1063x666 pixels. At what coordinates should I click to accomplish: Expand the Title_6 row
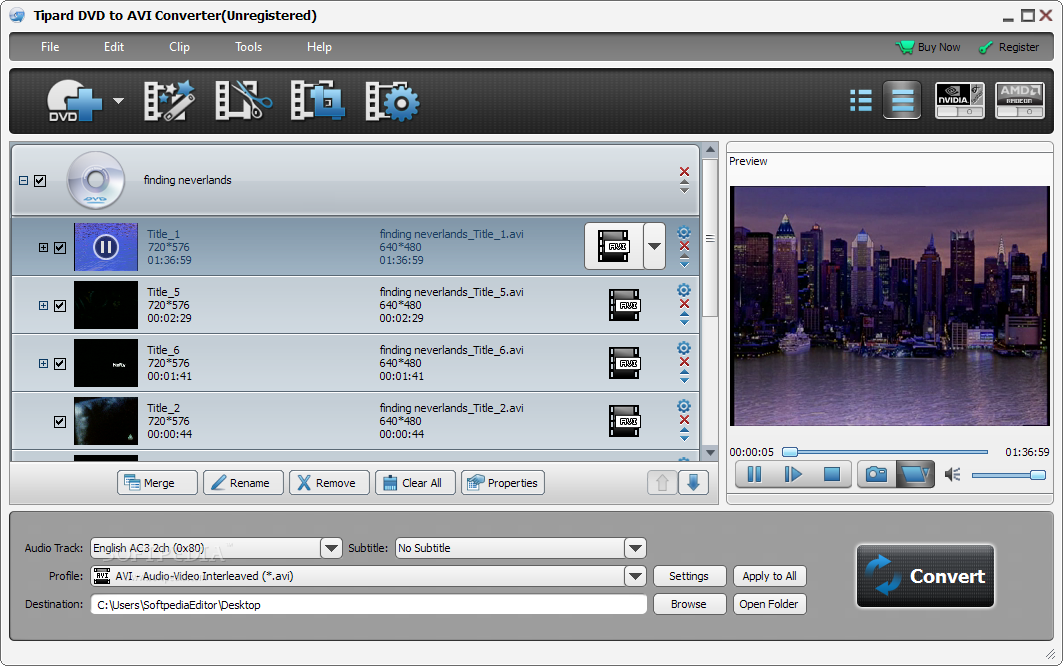click(43, 364)
